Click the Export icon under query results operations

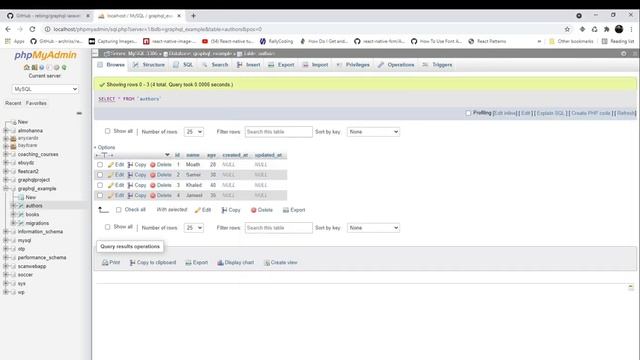pyautogui.click(x=188, y=262)
